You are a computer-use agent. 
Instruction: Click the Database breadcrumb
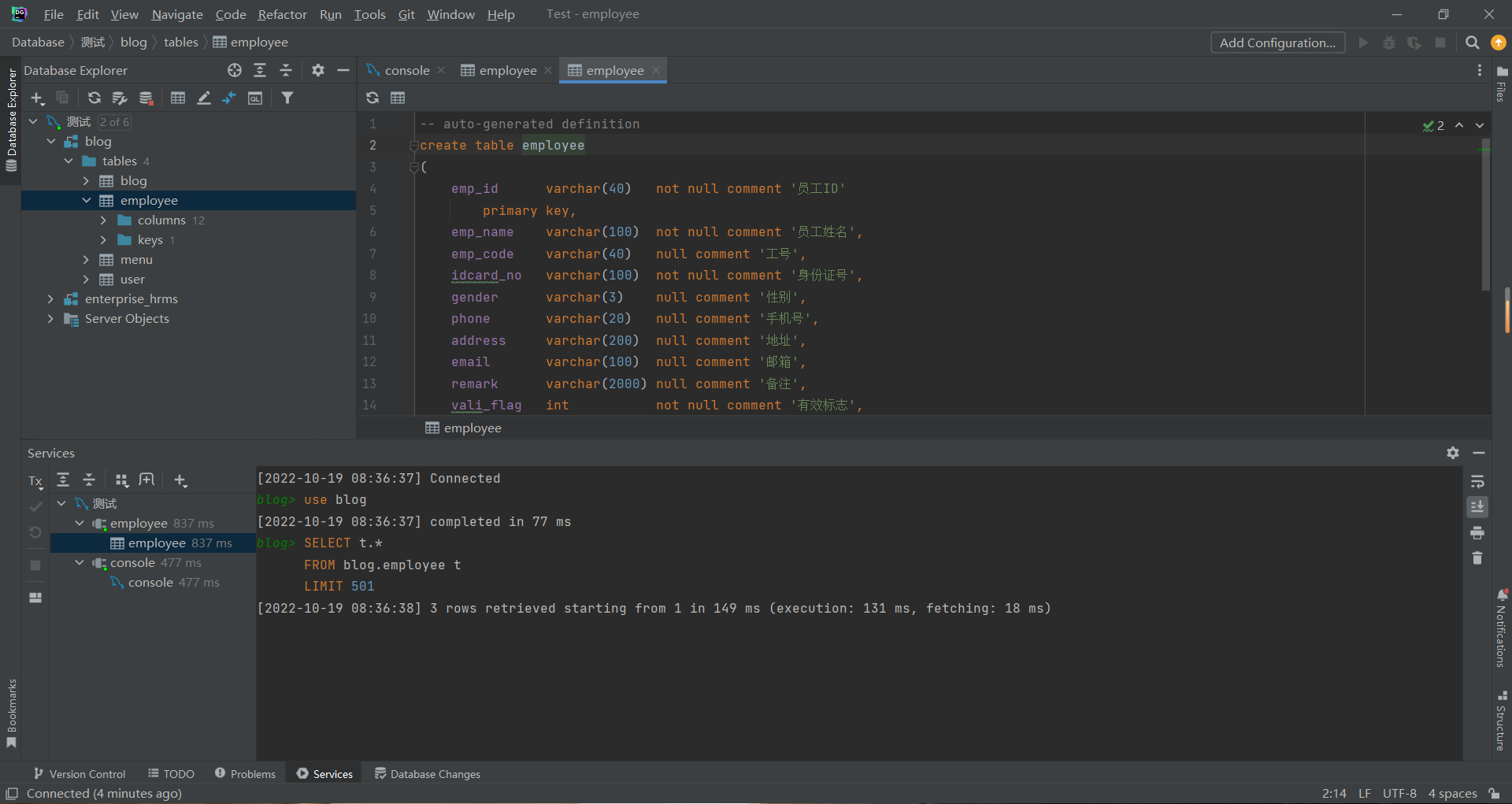tap(38, 42)
